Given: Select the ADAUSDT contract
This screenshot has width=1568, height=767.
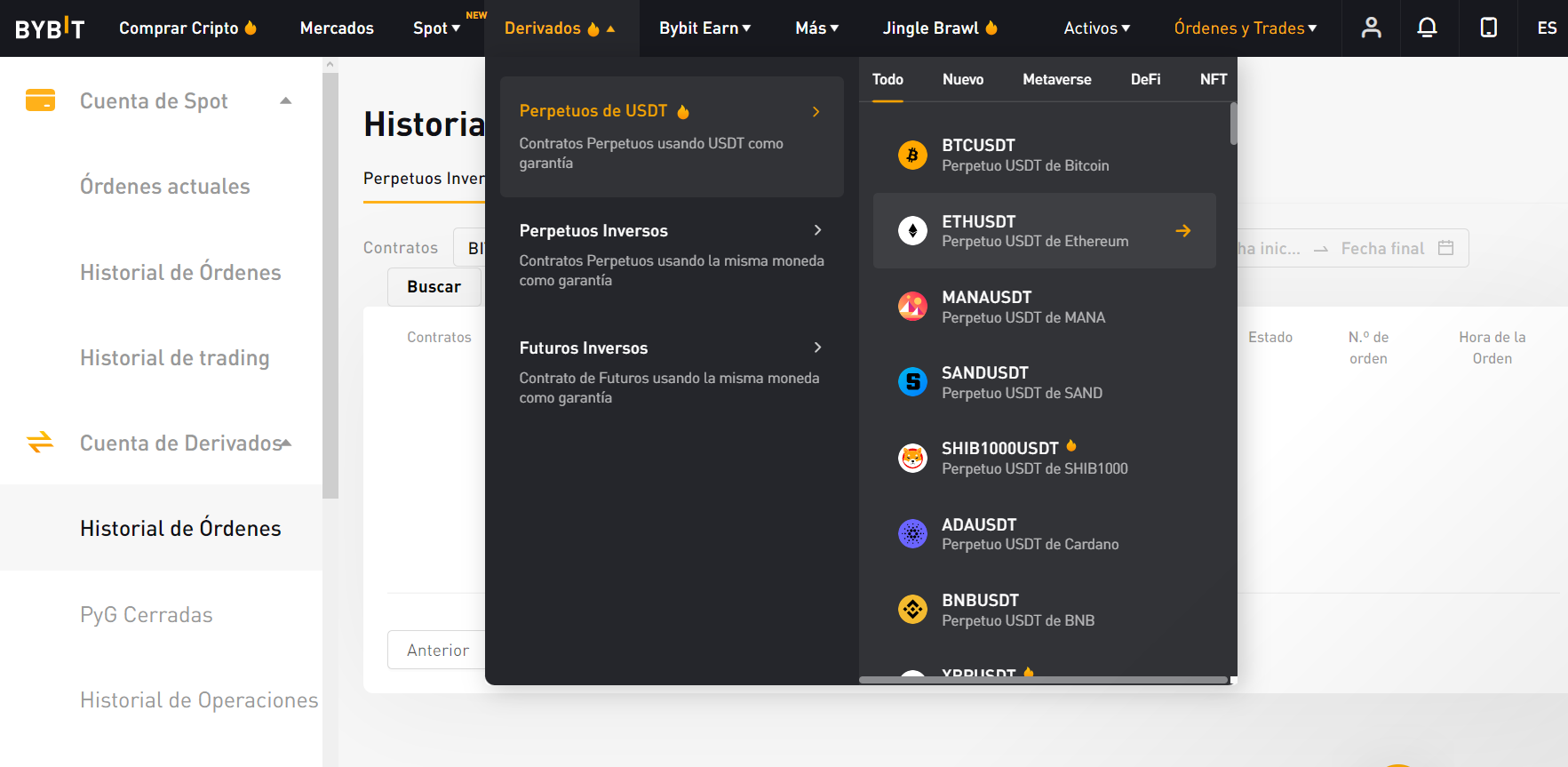Looking at the screenshot, I should pos(1045,534).
